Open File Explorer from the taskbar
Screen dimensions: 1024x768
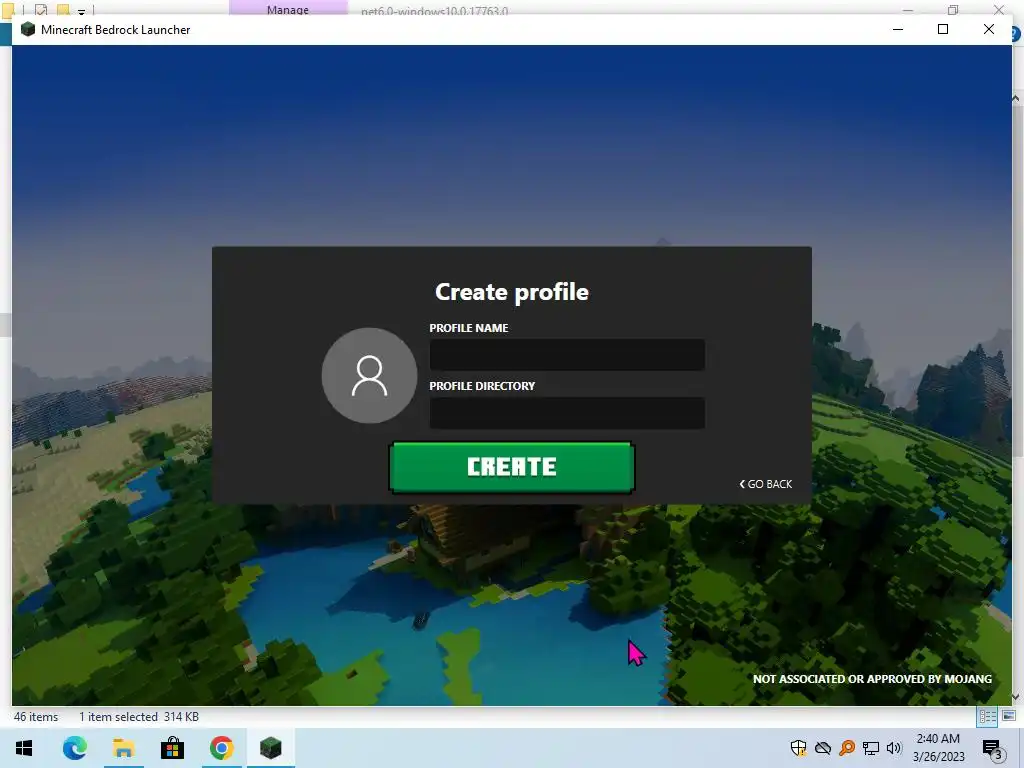[123, 748]
